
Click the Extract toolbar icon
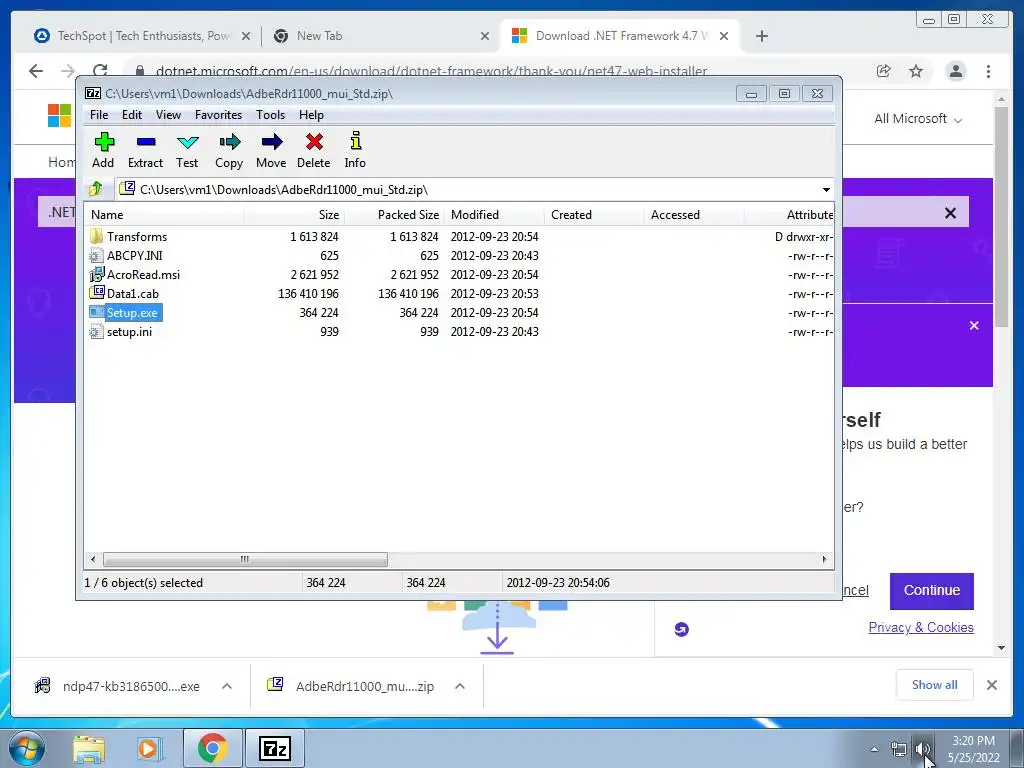pos(145,150)
